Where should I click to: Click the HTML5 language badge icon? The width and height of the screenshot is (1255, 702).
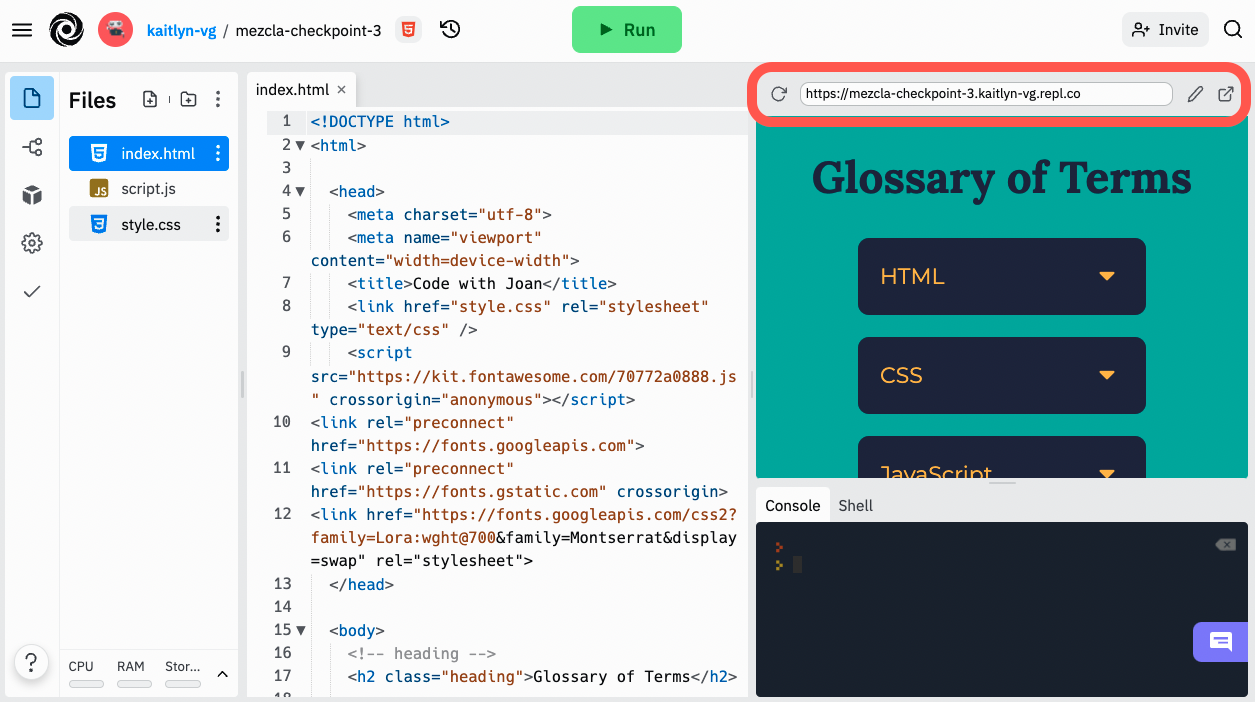(x=408, y=30)
